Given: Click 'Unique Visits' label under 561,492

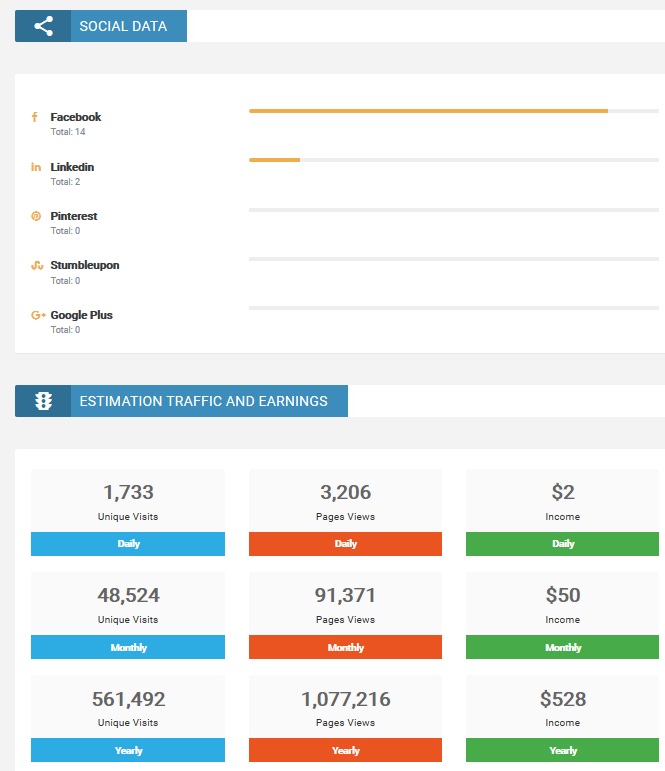Looking at the screenshot, I should 128,723.
